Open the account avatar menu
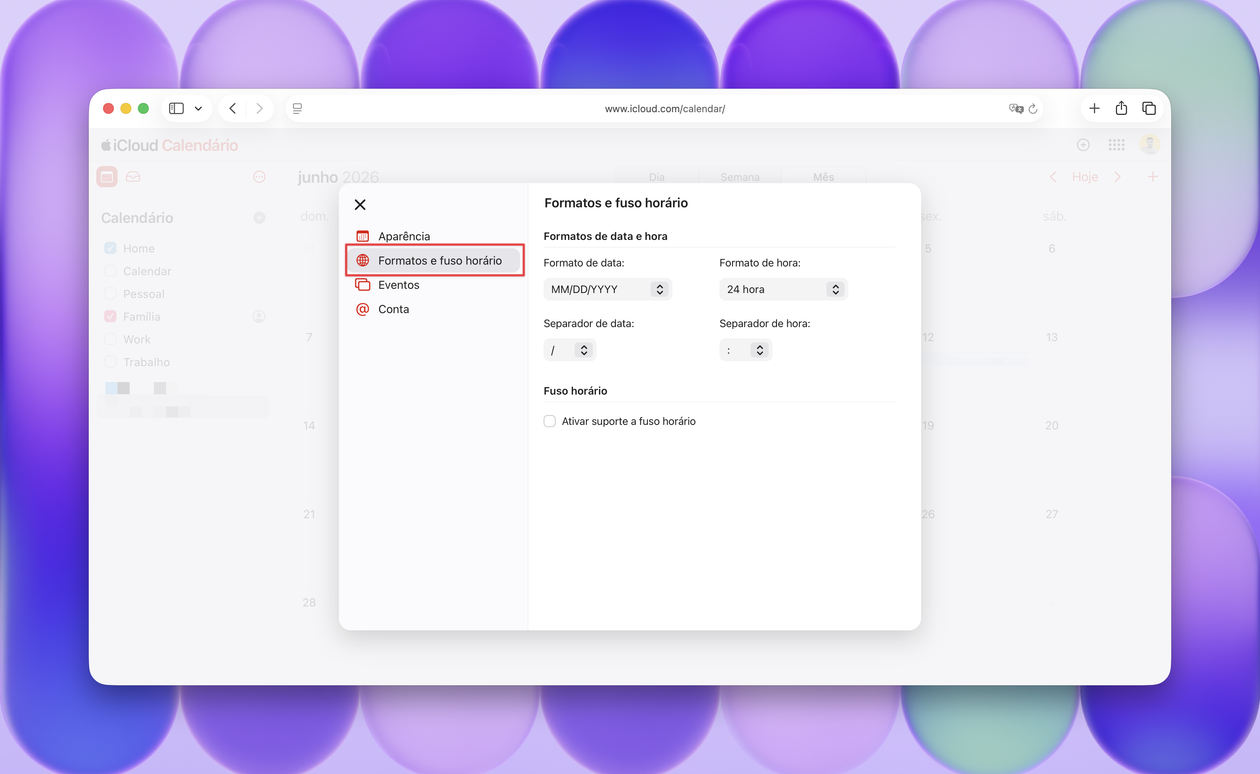Viewport: 1260px width, 774px height. [1150, 145]
